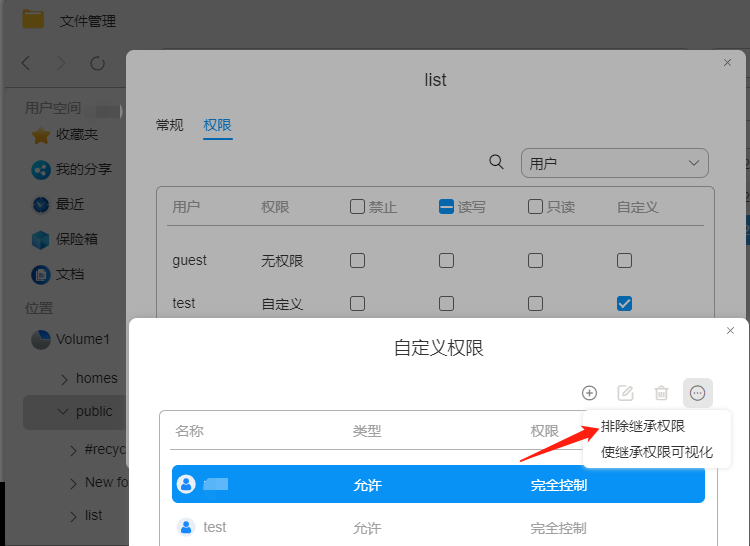Switch to the 权限 tab
The image size is (750, 546).
[x=218, y=125]
